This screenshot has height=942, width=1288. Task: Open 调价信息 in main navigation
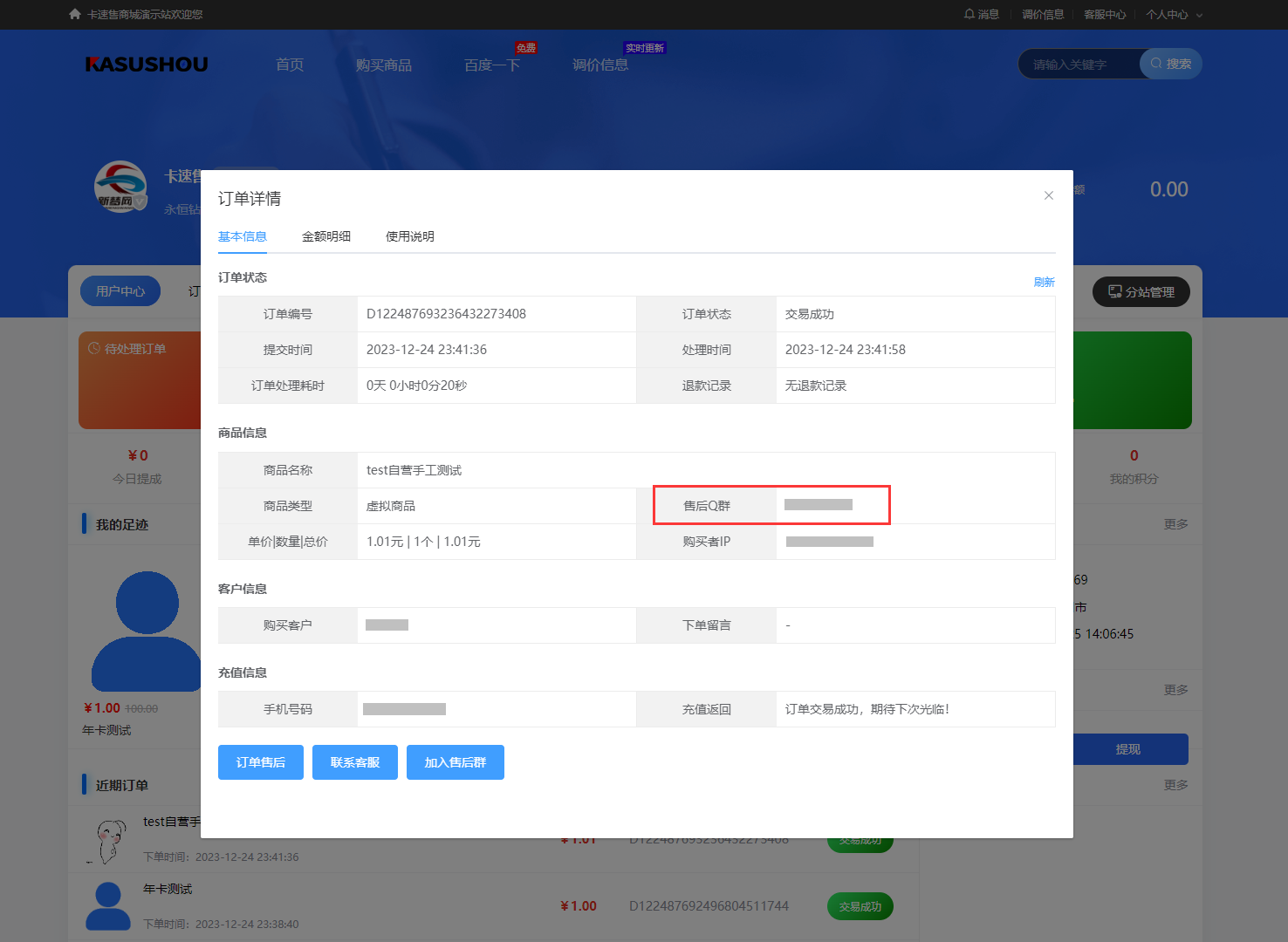[600, 65]
